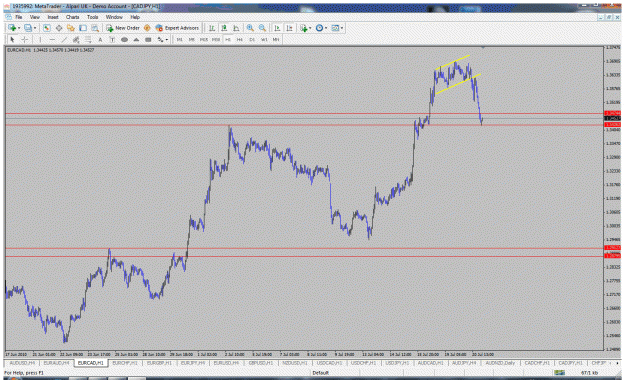This screenshot has width=625, height=380.
Task: Open the File menu
Action: click(x=19, y=17)
